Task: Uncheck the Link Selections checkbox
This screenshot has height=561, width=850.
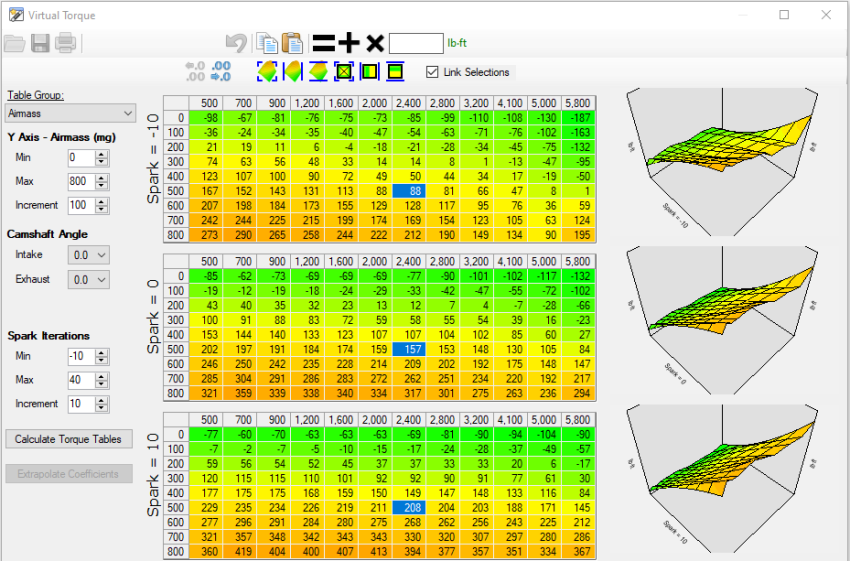Action: (x=432, y=72)
